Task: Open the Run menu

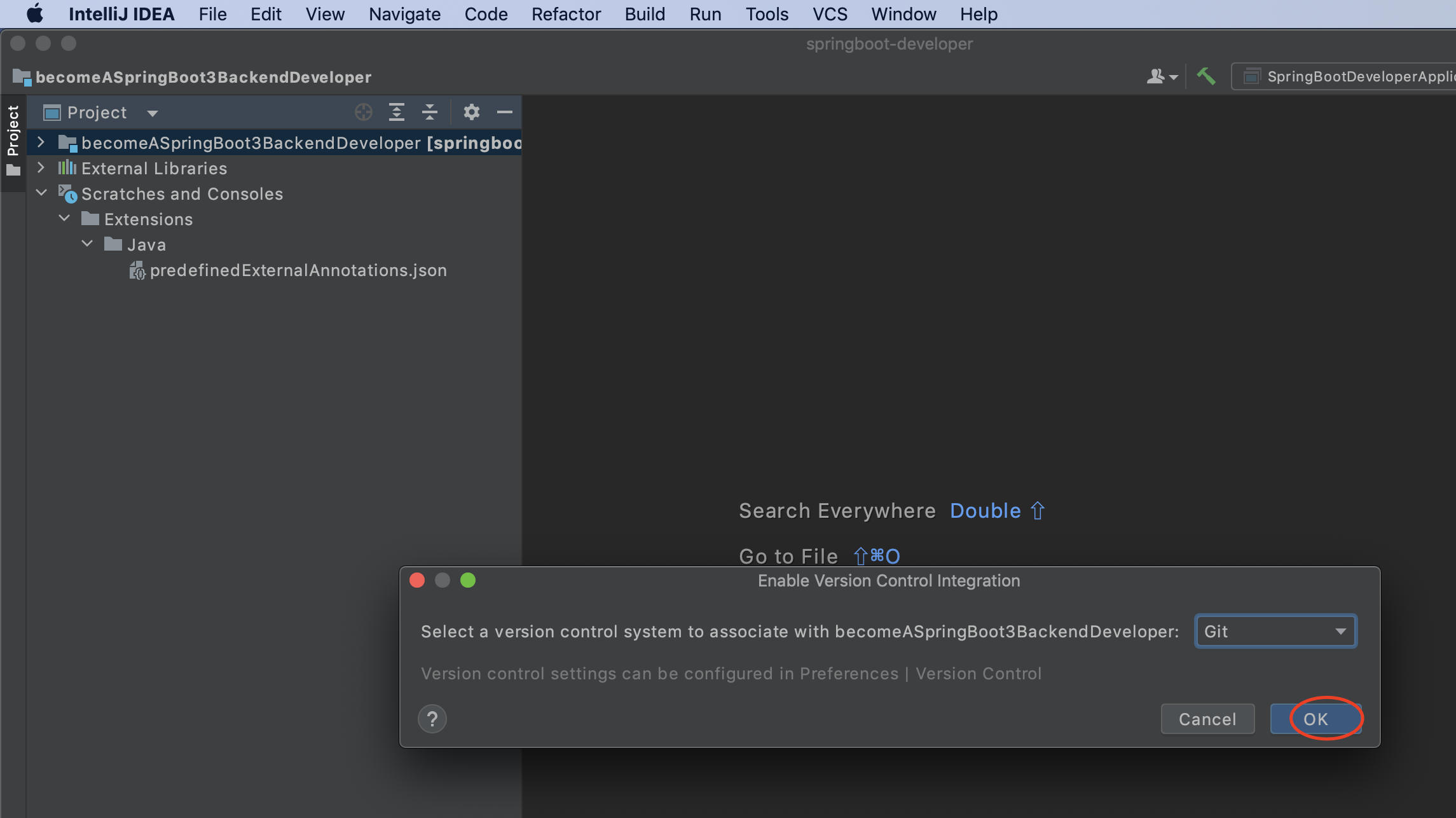Action: click(705, 13)
